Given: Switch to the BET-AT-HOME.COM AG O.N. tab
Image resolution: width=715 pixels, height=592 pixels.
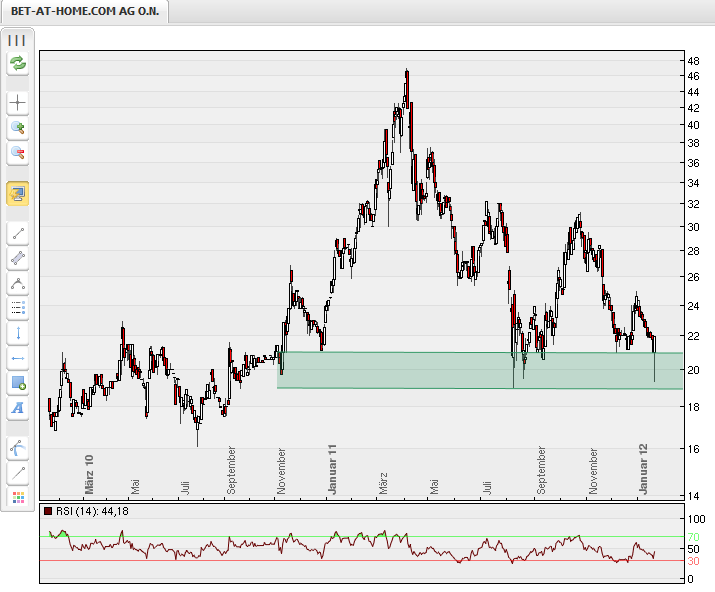Looking at the screenshot, I should click(x=85, y=11).
